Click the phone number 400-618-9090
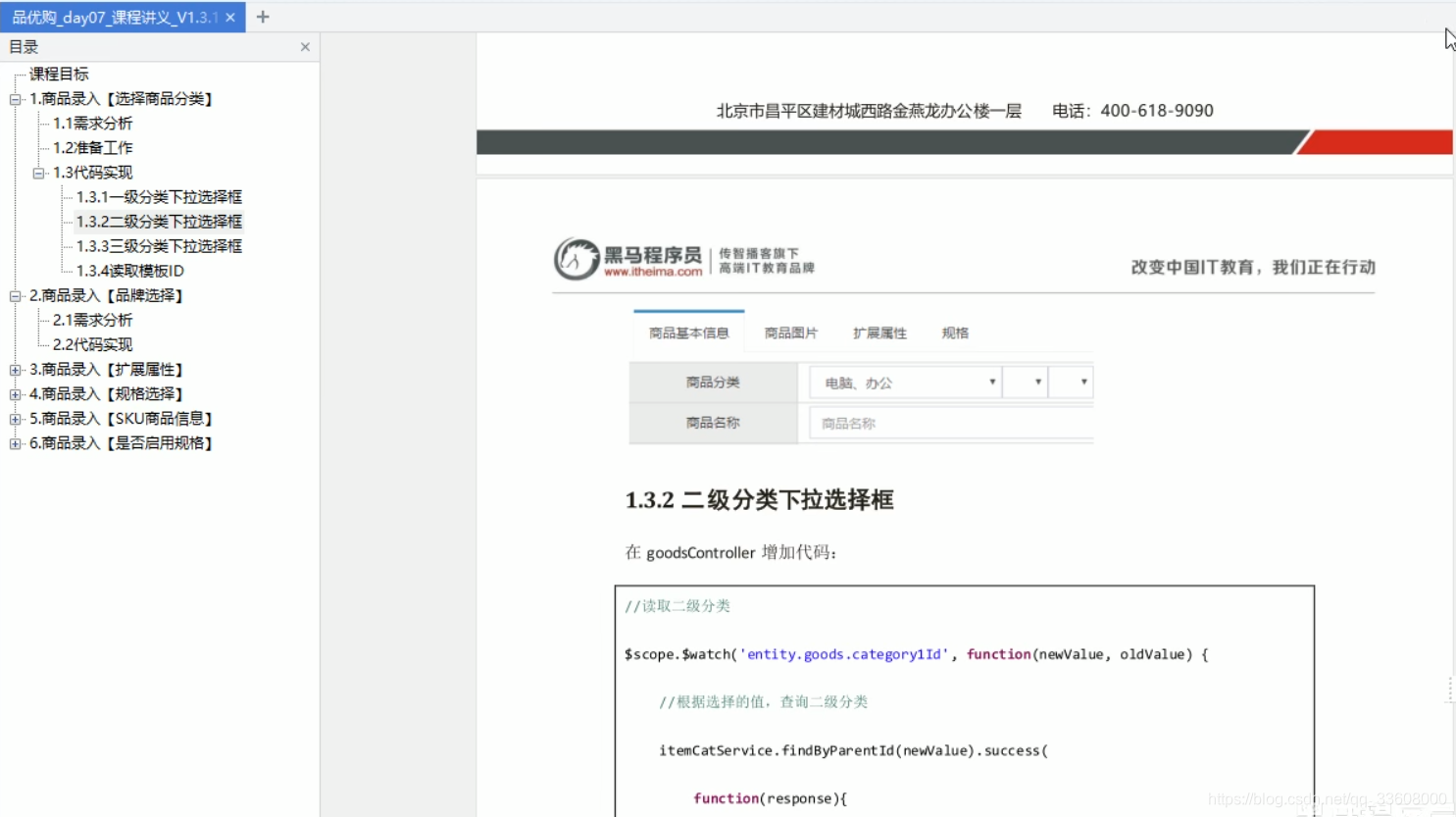The image size is (1456, 817). pos(1157,111)
